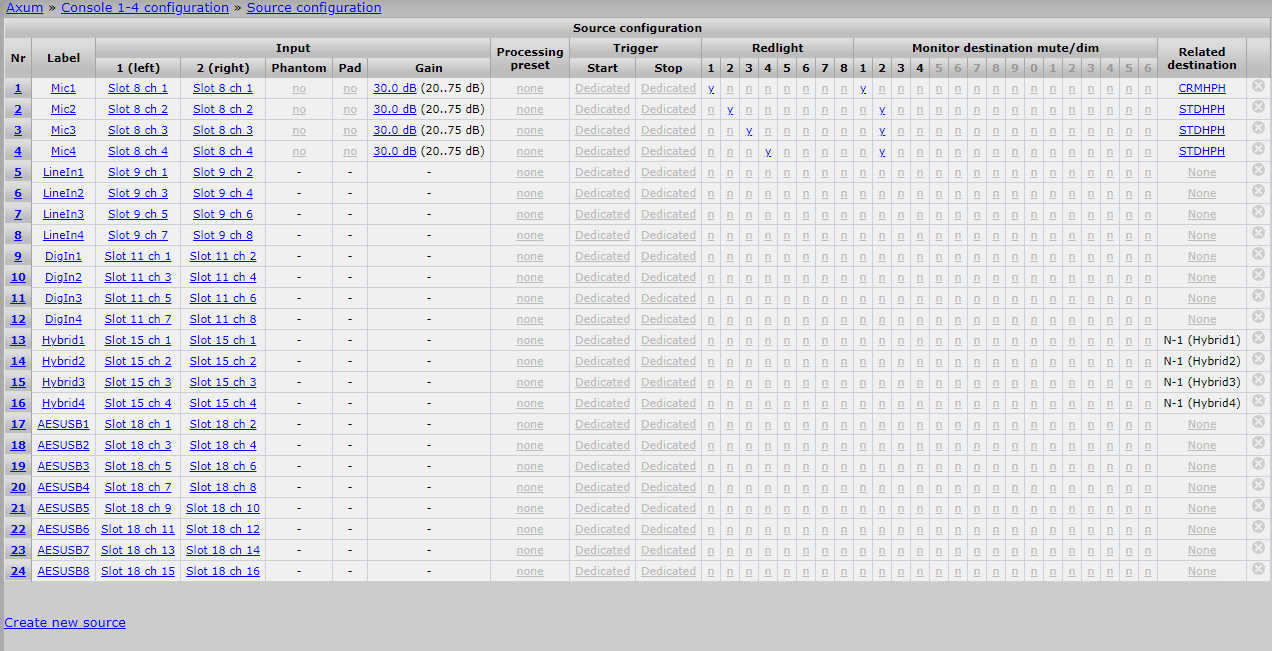Delete the Mic1 source row
Viewport: 1272px width, 651px height.
[1258, 87]
